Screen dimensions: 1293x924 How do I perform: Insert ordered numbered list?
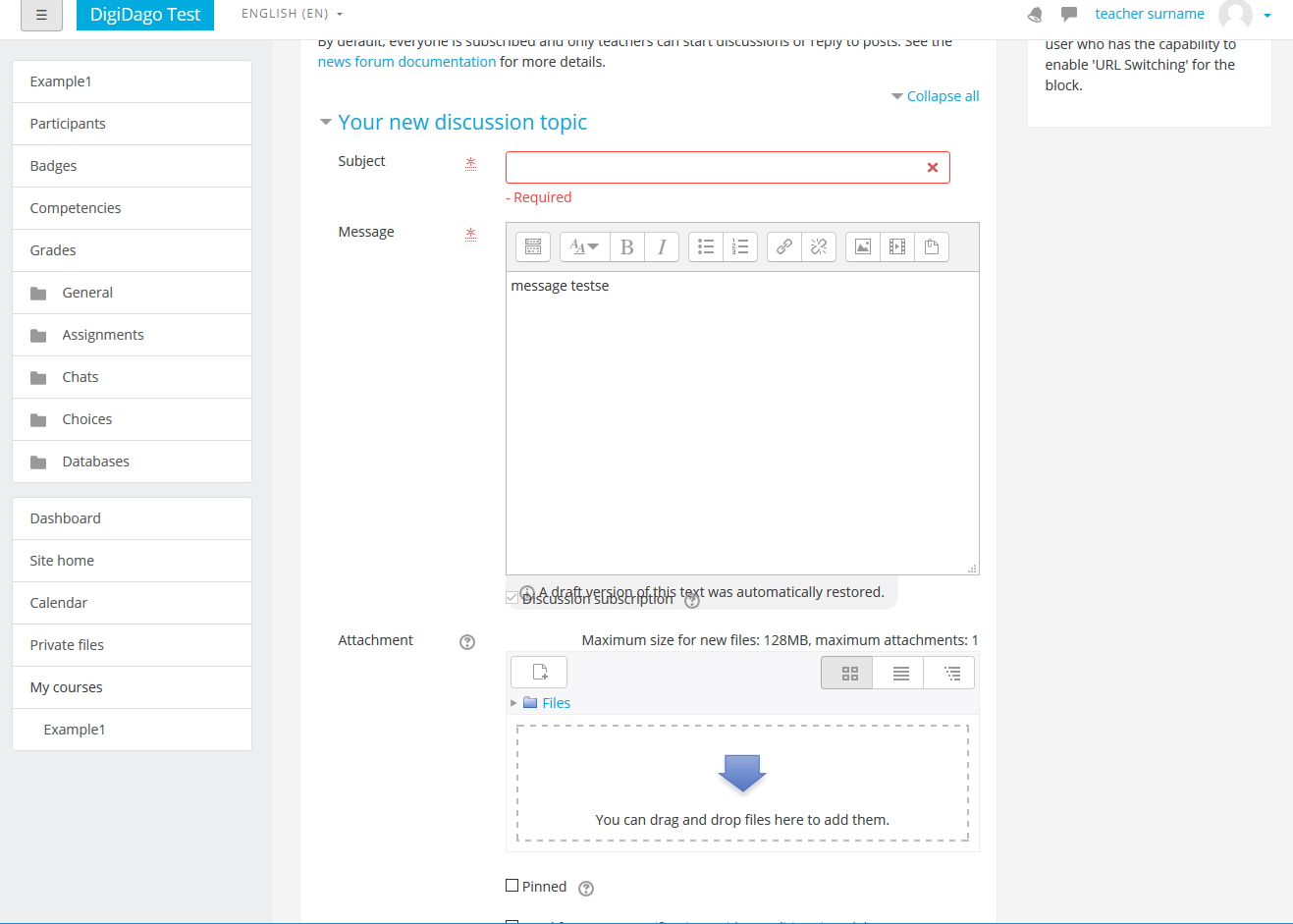(x=740, y=246)
